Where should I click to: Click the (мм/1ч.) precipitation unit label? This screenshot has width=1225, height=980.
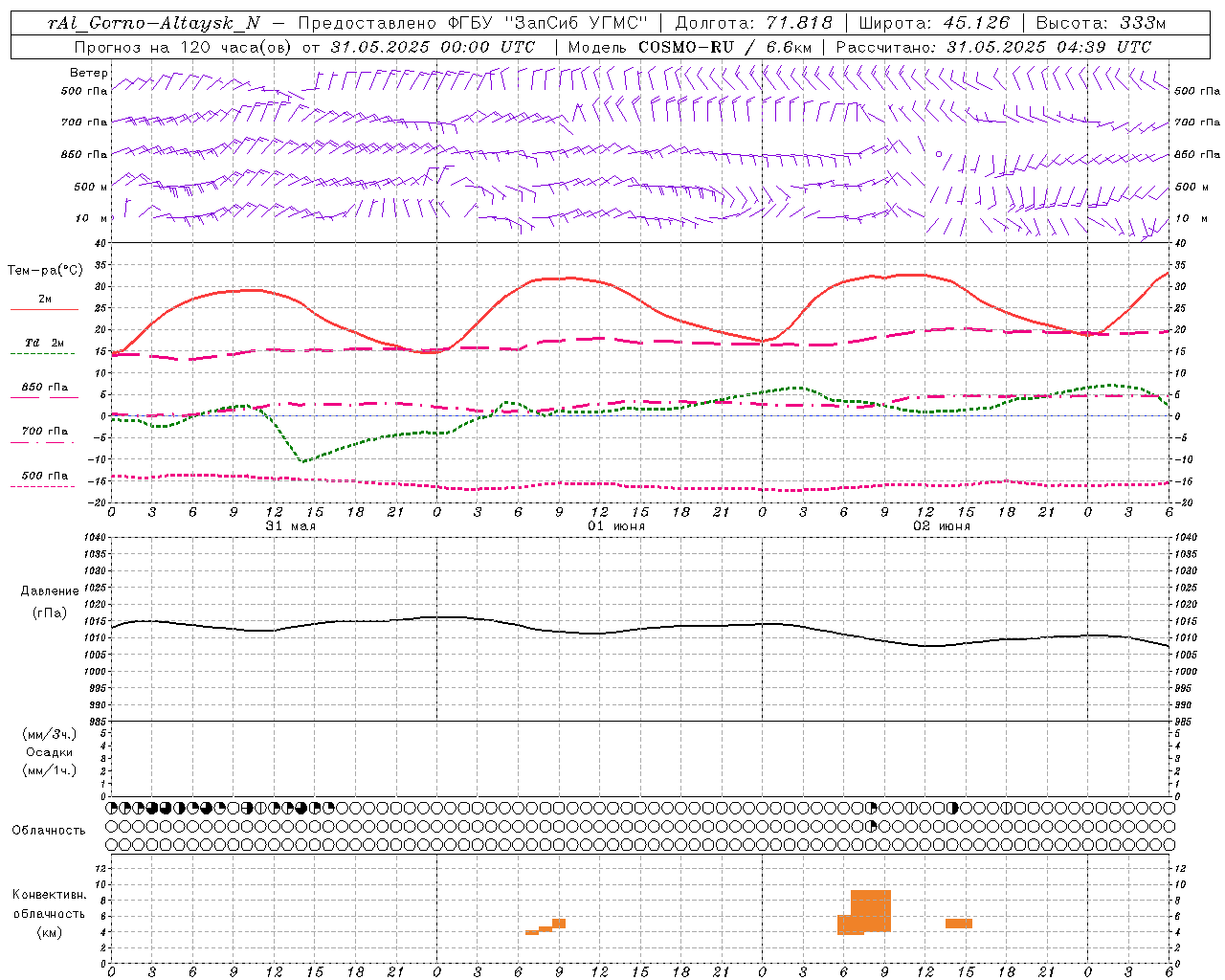click(x=50, y=770)
